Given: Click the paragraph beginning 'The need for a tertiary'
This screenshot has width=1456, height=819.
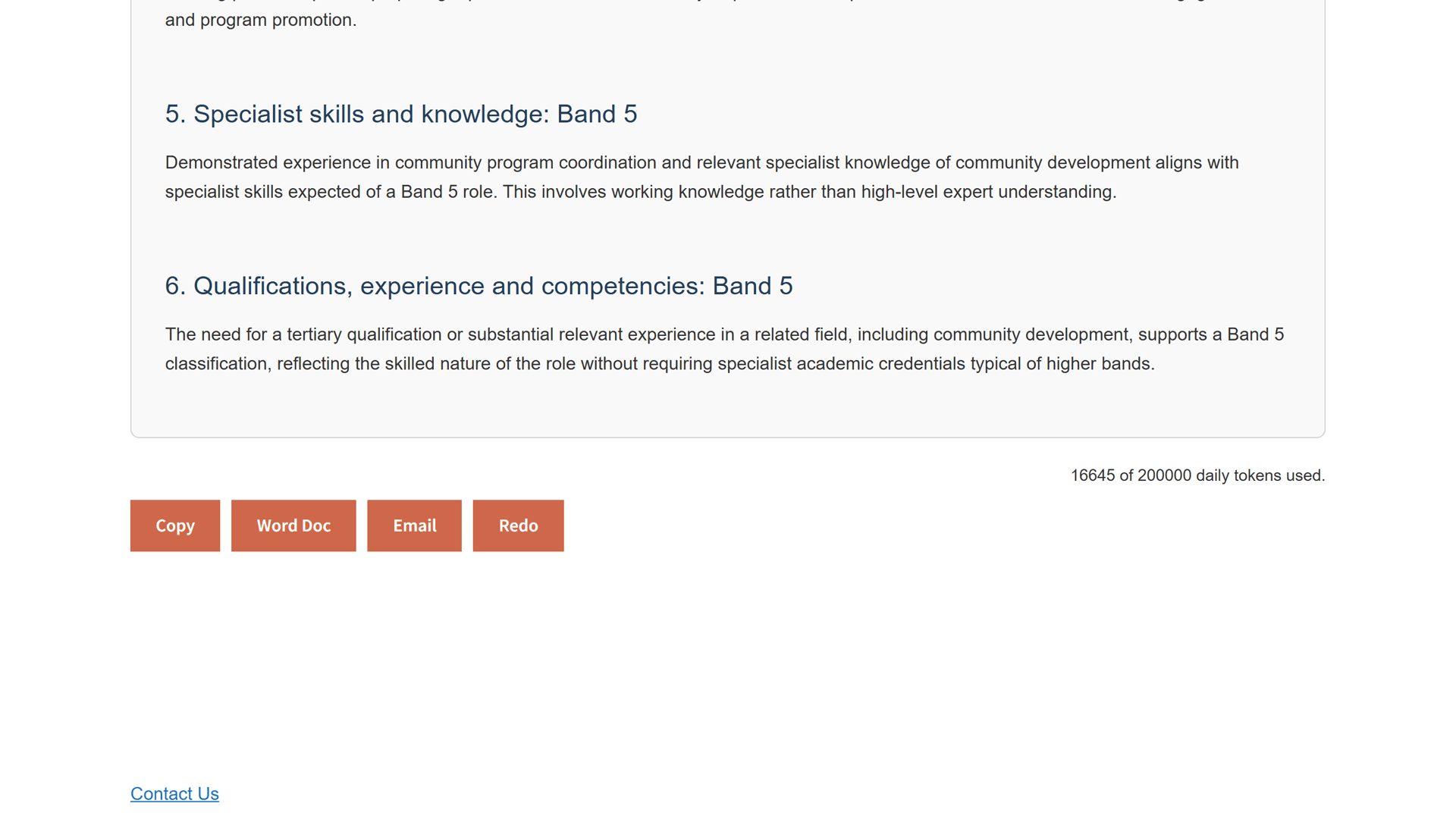Looking at the screenshot, I should pos(724,349).
